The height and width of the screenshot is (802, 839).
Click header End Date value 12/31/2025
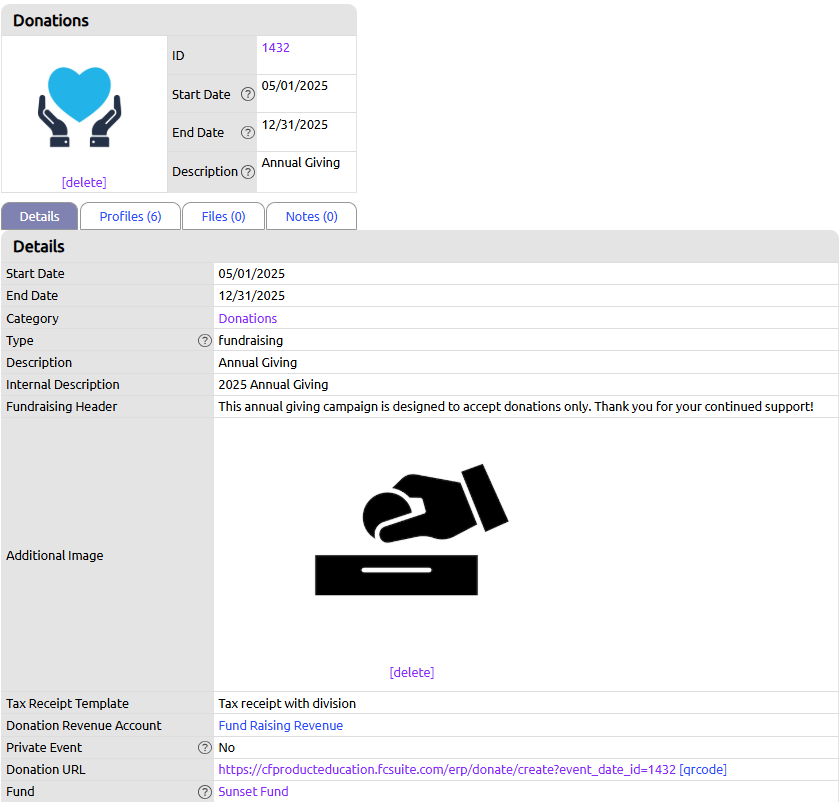point(294,125)
